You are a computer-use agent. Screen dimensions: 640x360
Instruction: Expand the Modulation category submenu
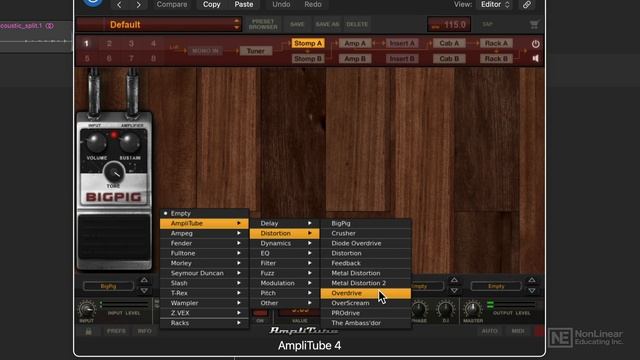pyautogui.click(x=284, y=283)
